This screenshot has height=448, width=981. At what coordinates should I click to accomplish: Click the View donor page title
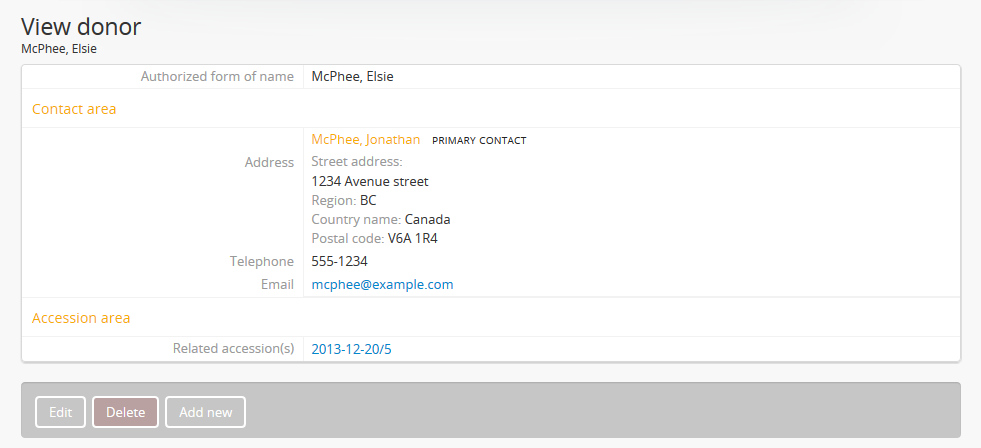81,27
